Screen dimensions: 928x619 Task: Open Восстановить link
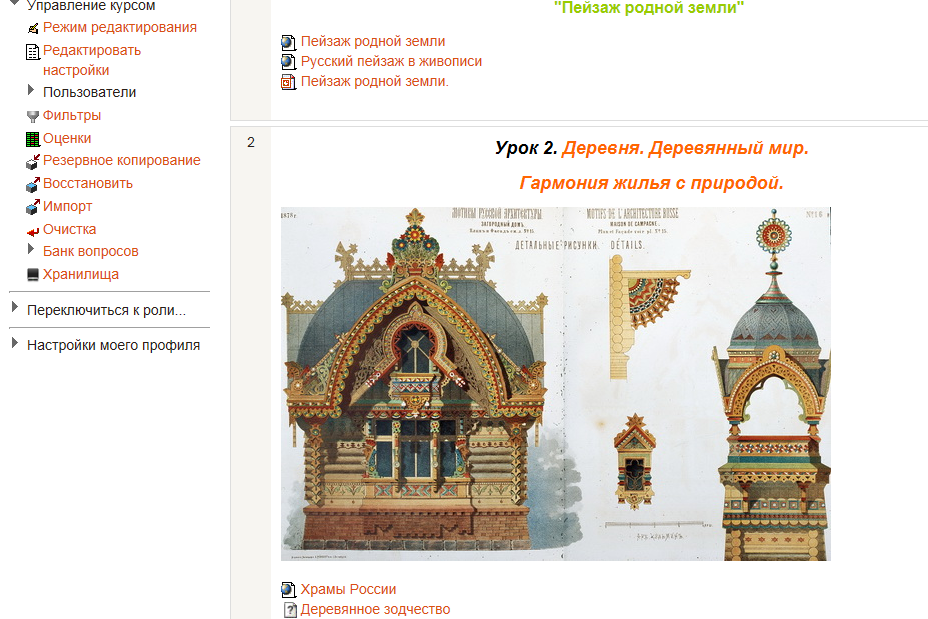point(88,183)
